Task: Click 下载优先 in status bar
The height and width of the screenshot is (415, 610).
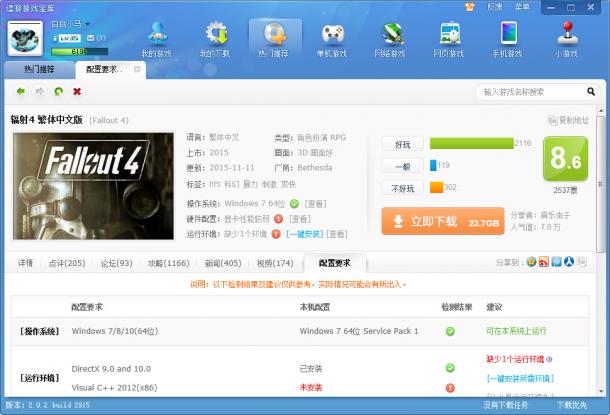Action: pyautogui.click(x=571, y=405)
